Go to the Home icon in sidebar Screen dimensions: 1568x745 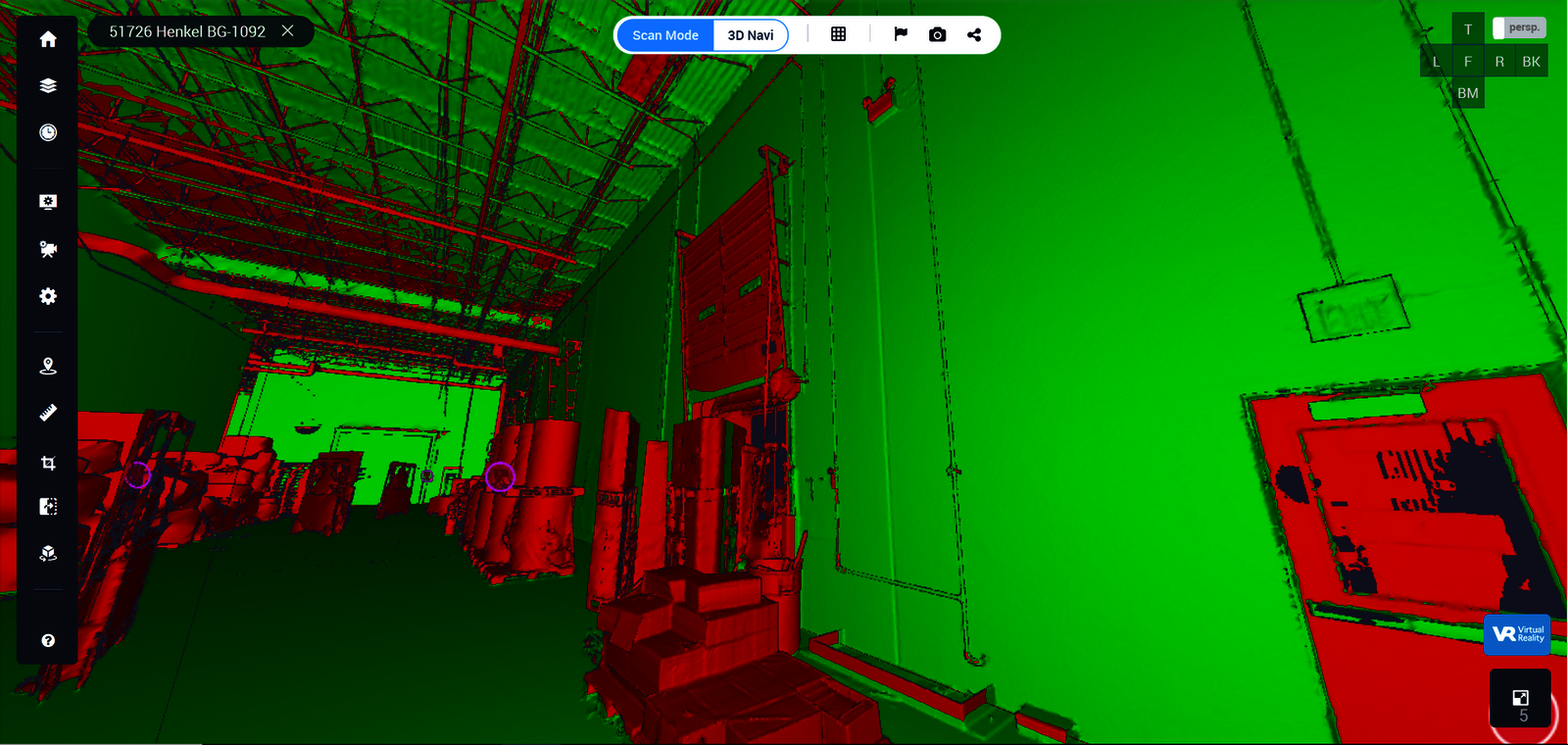[x=48, y=39]
